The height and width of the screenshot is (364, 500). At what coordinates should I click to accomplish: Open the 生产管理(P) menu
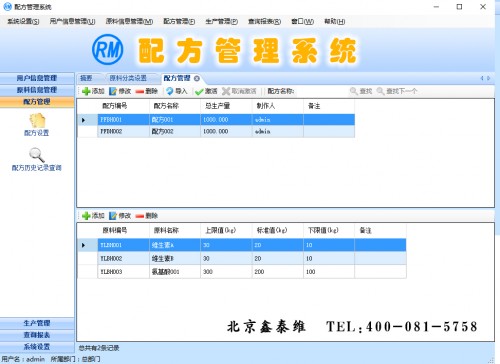222,22
